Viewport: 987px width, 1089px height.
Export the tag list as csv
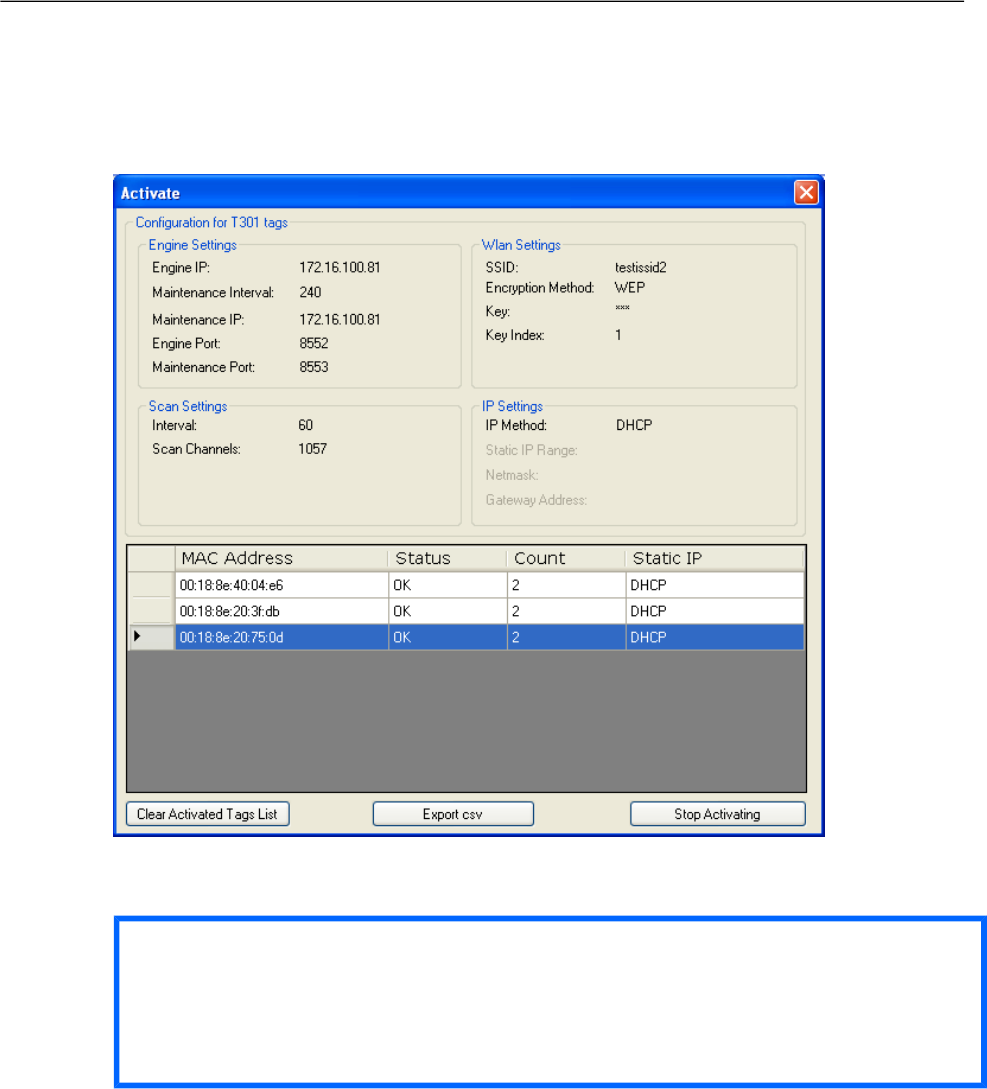coord(453,814)
